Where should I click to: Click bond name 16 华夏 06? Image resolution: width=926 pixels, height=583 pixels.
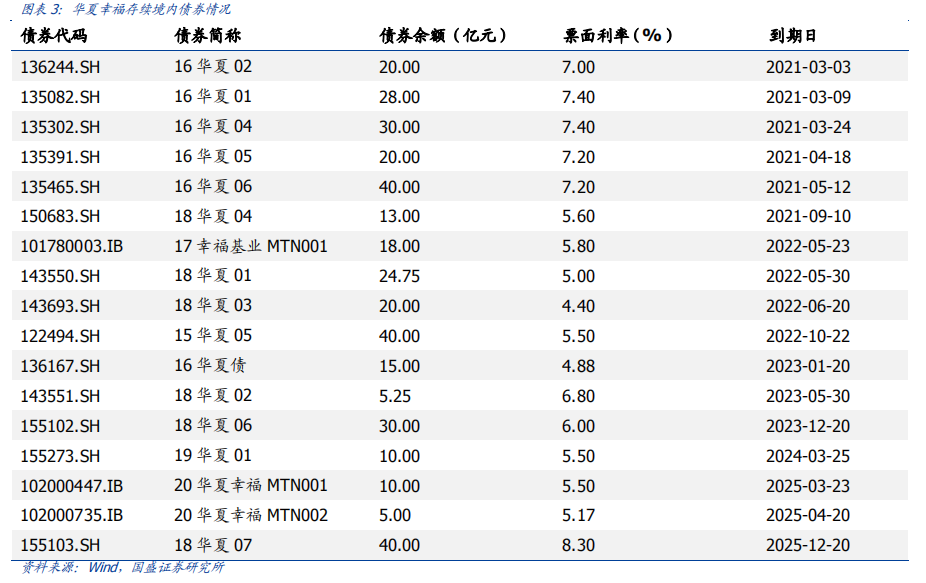tap(213, 187)
